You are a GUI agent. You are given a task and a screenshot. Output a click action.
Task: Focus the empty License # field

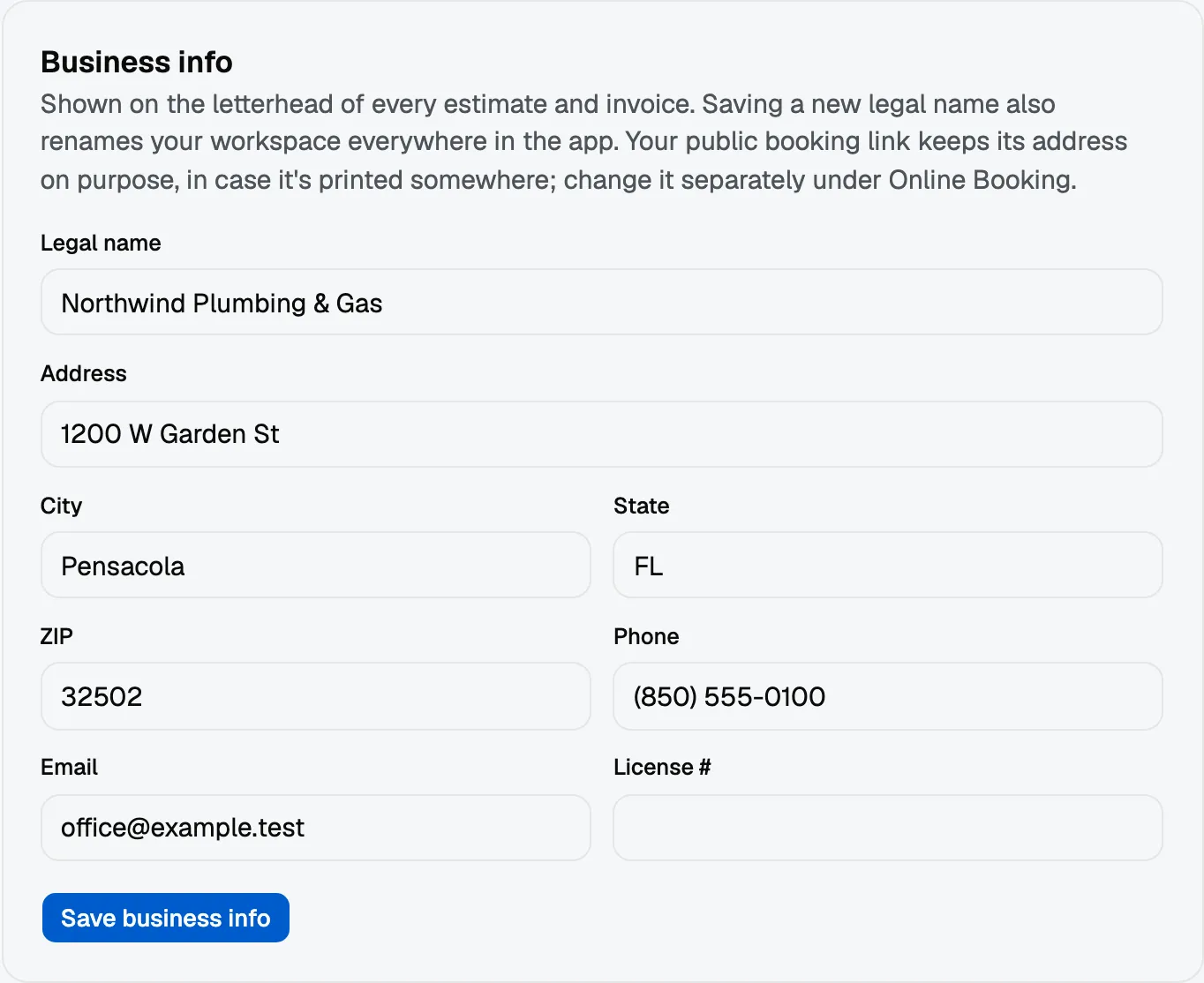[888, 828]
